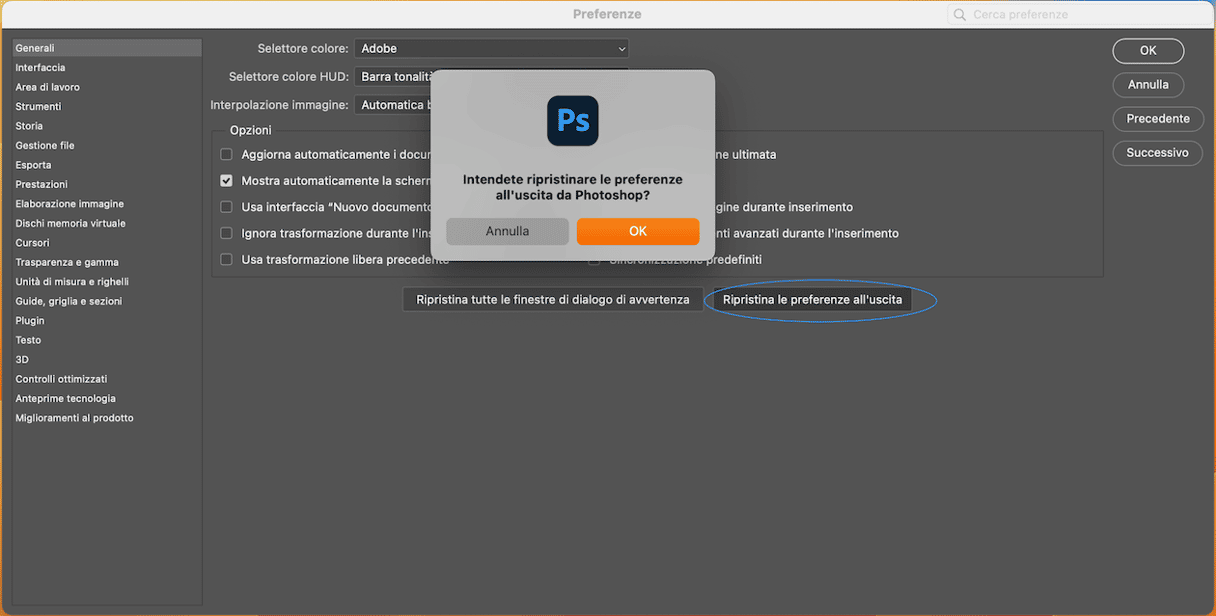Click Ripristina tutte le finestre di dialogo

pyautogui.click(x=552, y=300)
